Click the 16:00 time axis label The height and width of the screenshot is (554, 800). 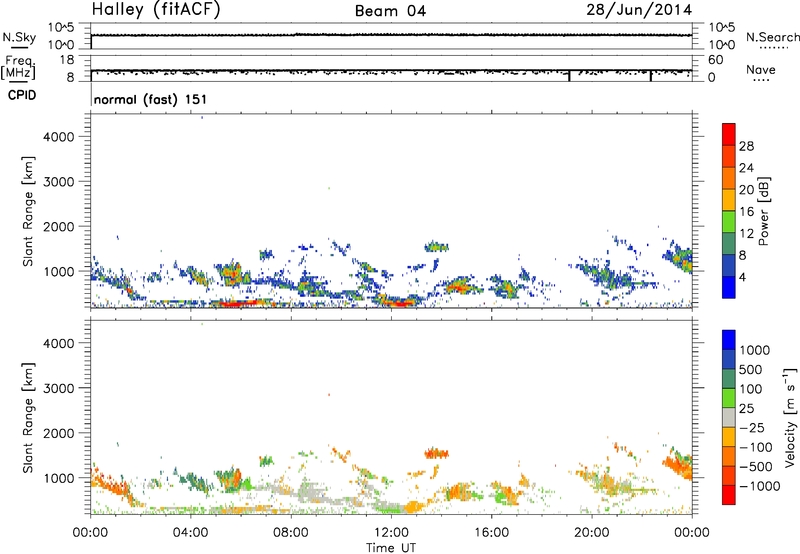491,533
